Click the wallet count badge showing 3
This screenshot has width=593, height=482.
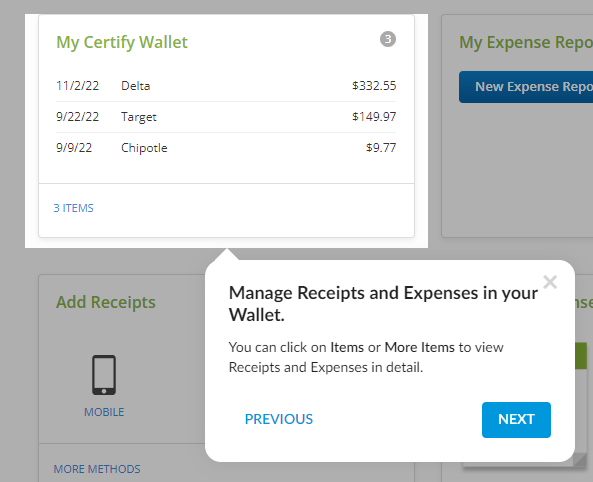click(x=388, y=39)
